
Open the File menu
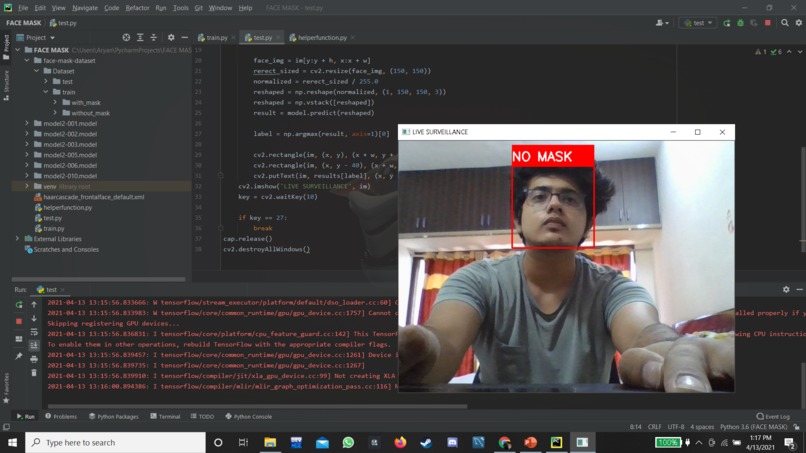tap(23, 8)
